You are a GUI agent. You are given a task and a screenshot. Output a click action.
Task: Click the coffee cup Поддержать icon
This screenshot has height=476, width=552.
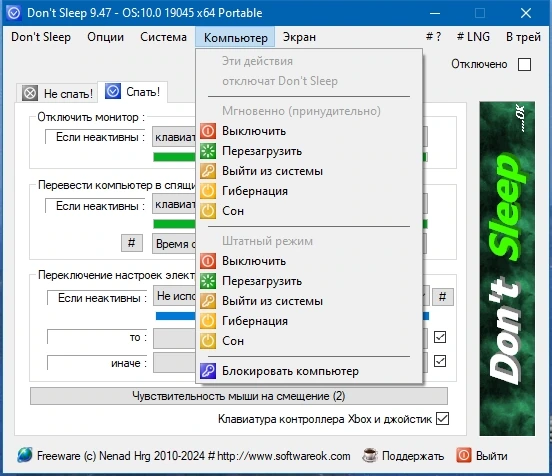370,455
